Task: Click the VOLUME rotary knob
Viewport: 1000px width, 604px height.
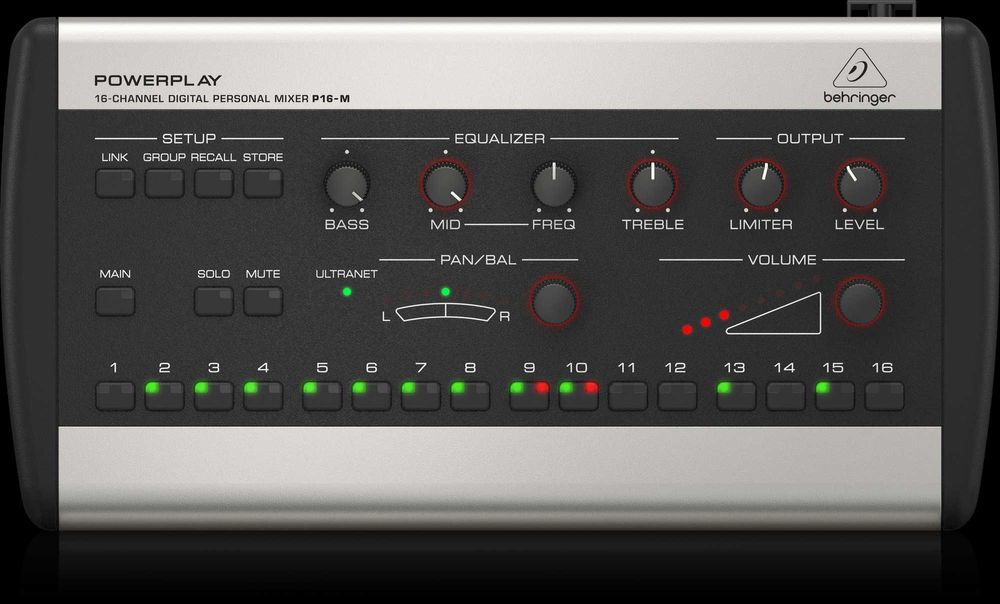Action: pyautogui.click(x=859, y=302)
